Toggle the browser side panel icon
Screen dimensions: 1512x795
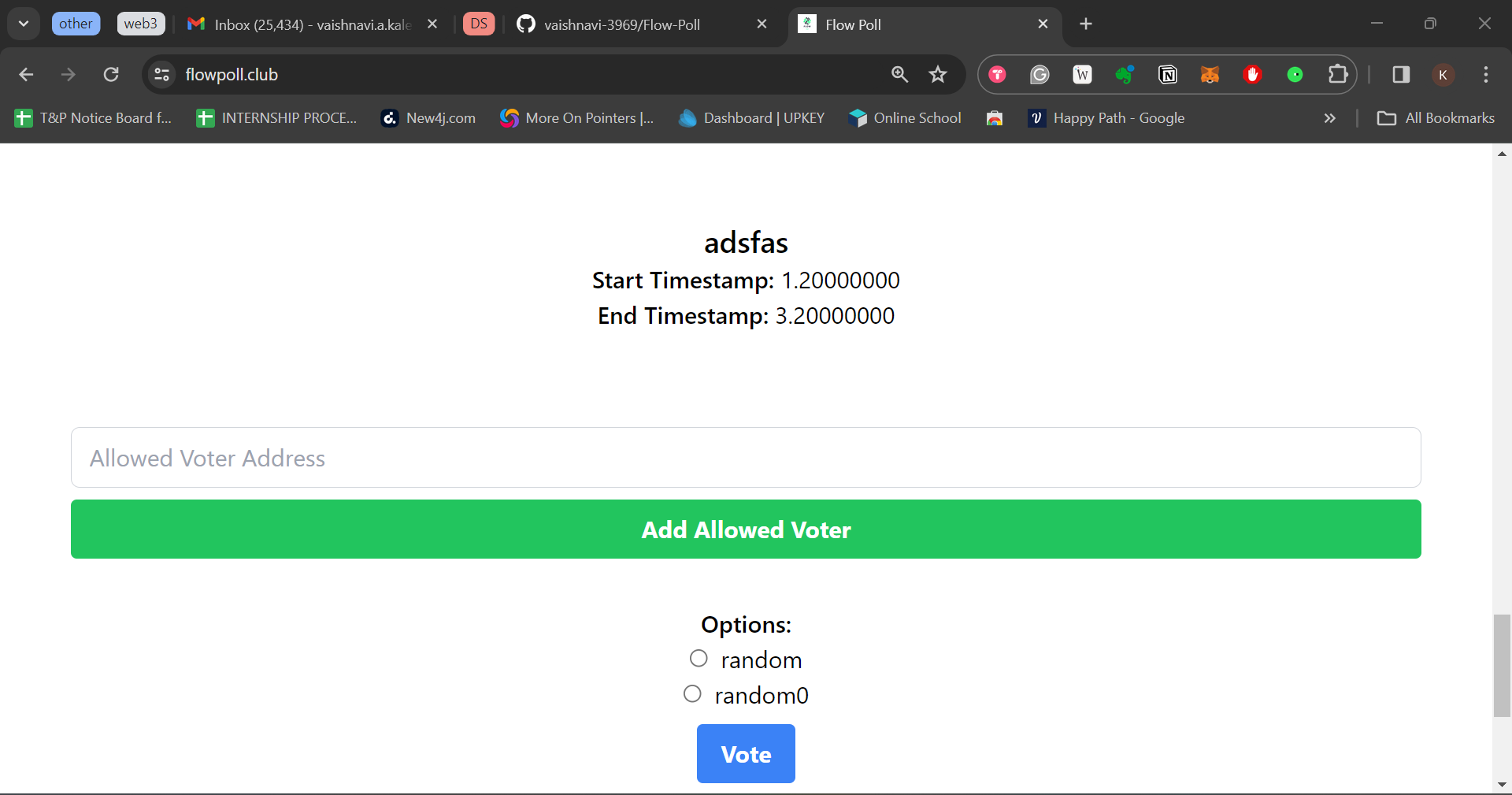click(x=1401, y=75)
